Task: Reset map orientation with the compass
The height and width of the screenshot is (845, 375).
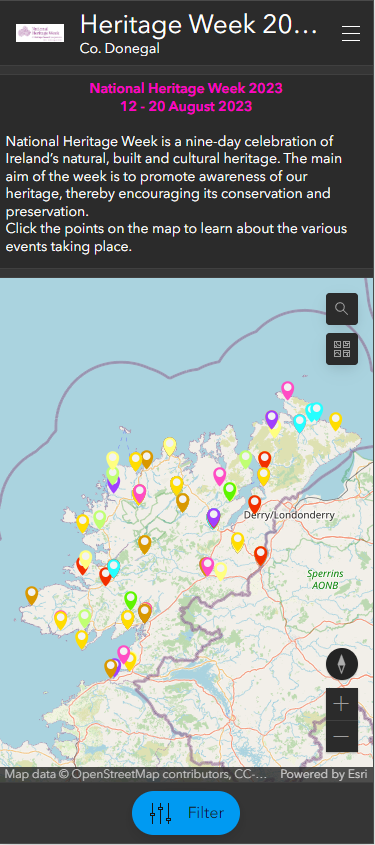Action: pyautogui.click(x=342, y=664)
